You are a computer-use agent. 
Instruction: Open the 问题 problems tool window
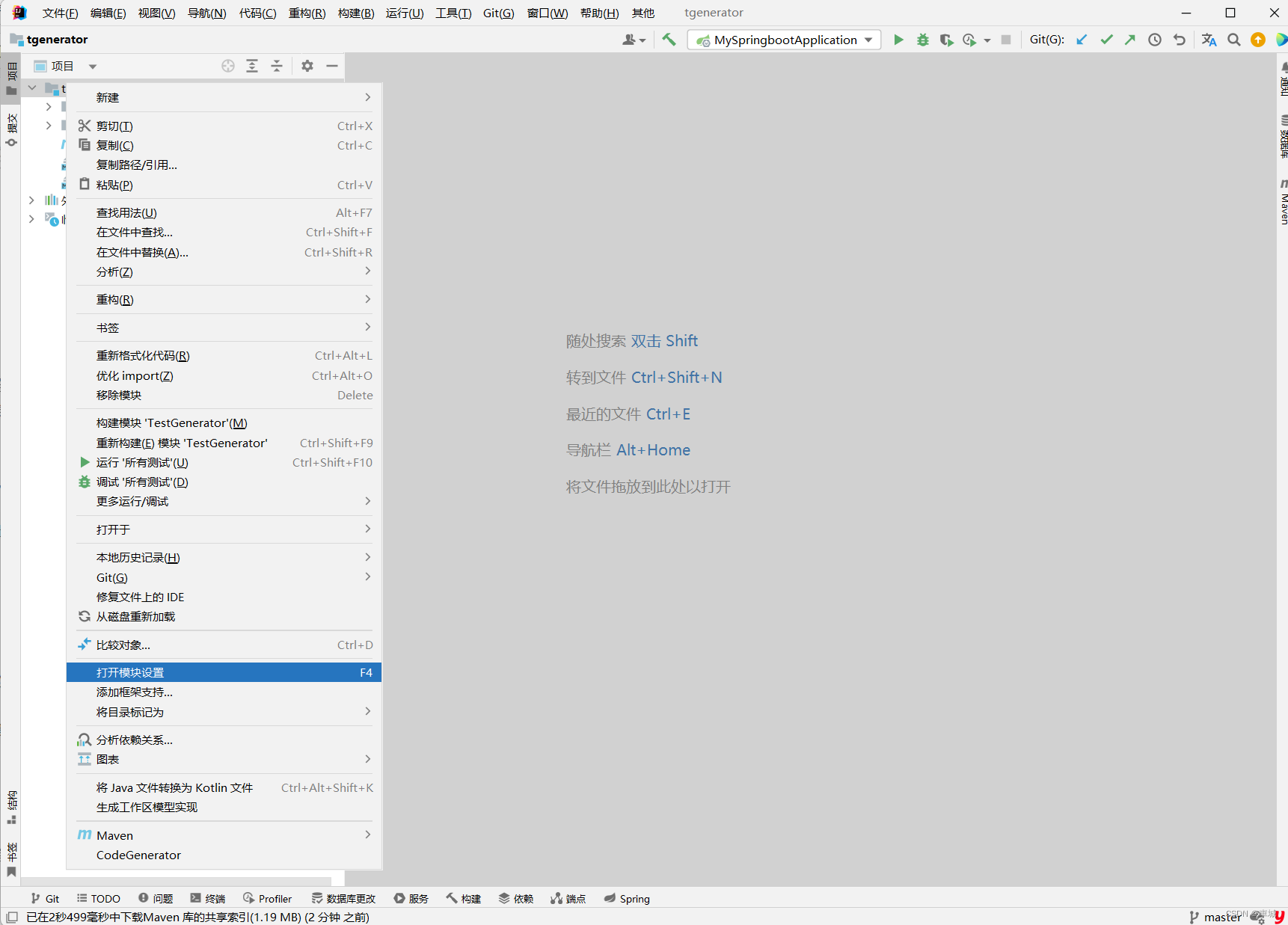tap(156, 898)
